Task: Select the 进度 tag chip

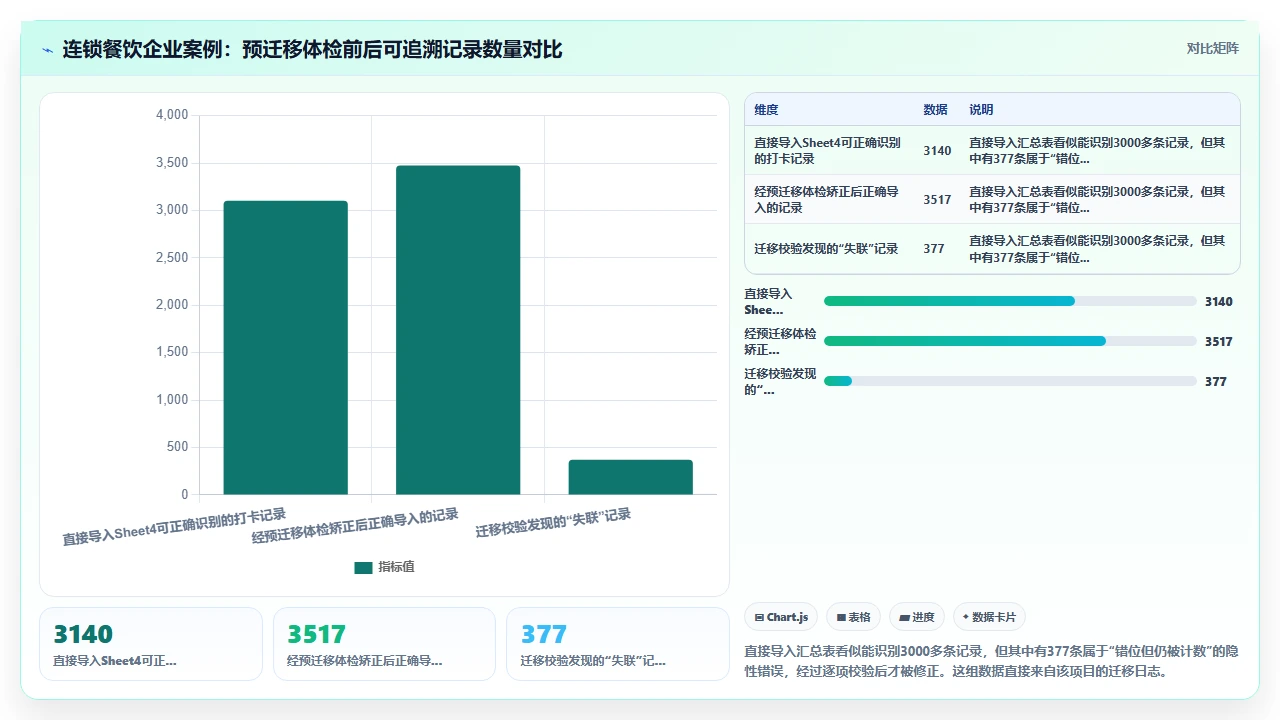Action: coord(916,617)
